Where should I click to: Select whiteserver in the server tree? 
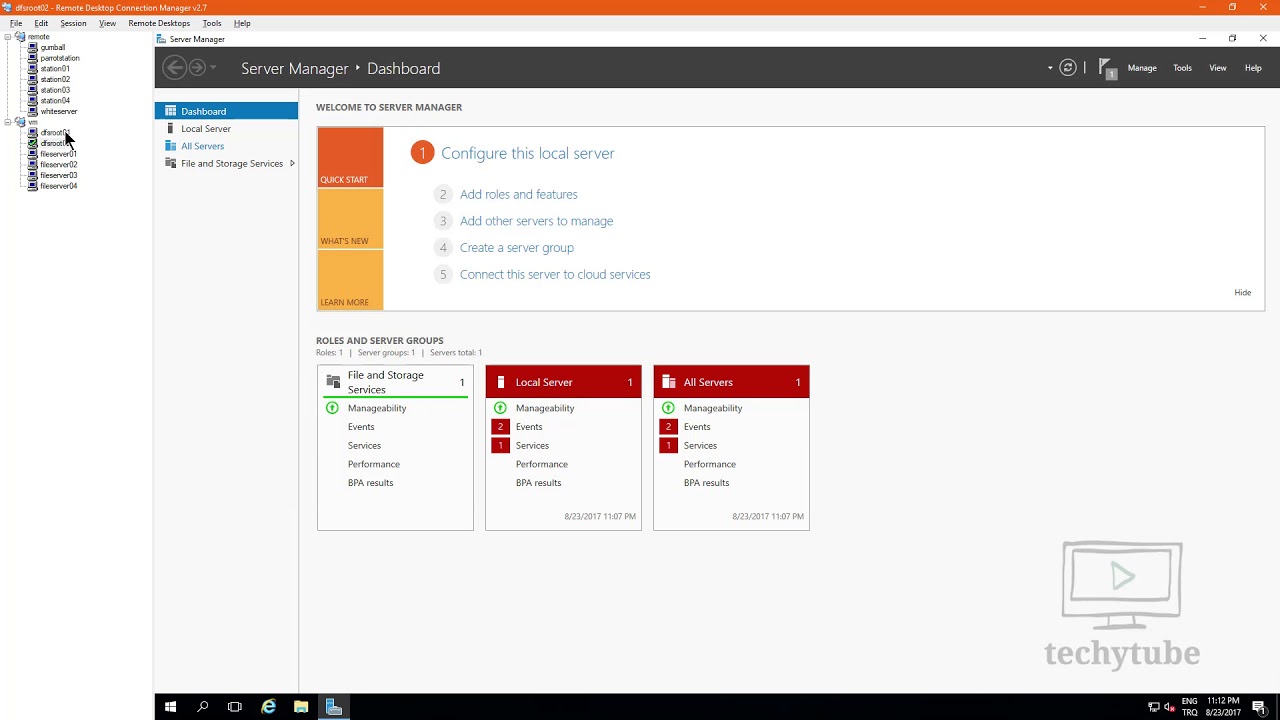coord(59,111)
